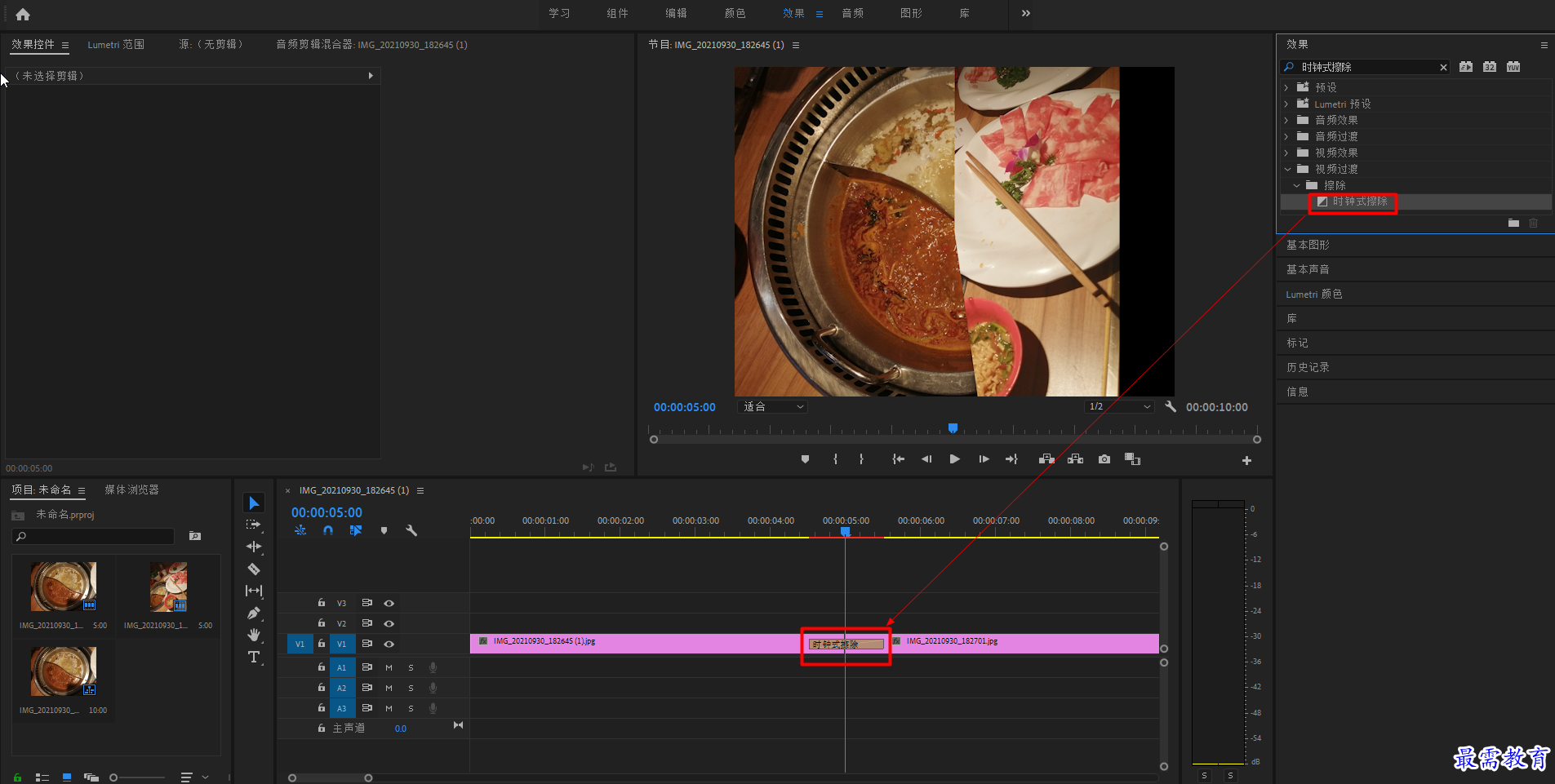Mute audio track A1
This screenshot has width=1555, height=784.
389,667
